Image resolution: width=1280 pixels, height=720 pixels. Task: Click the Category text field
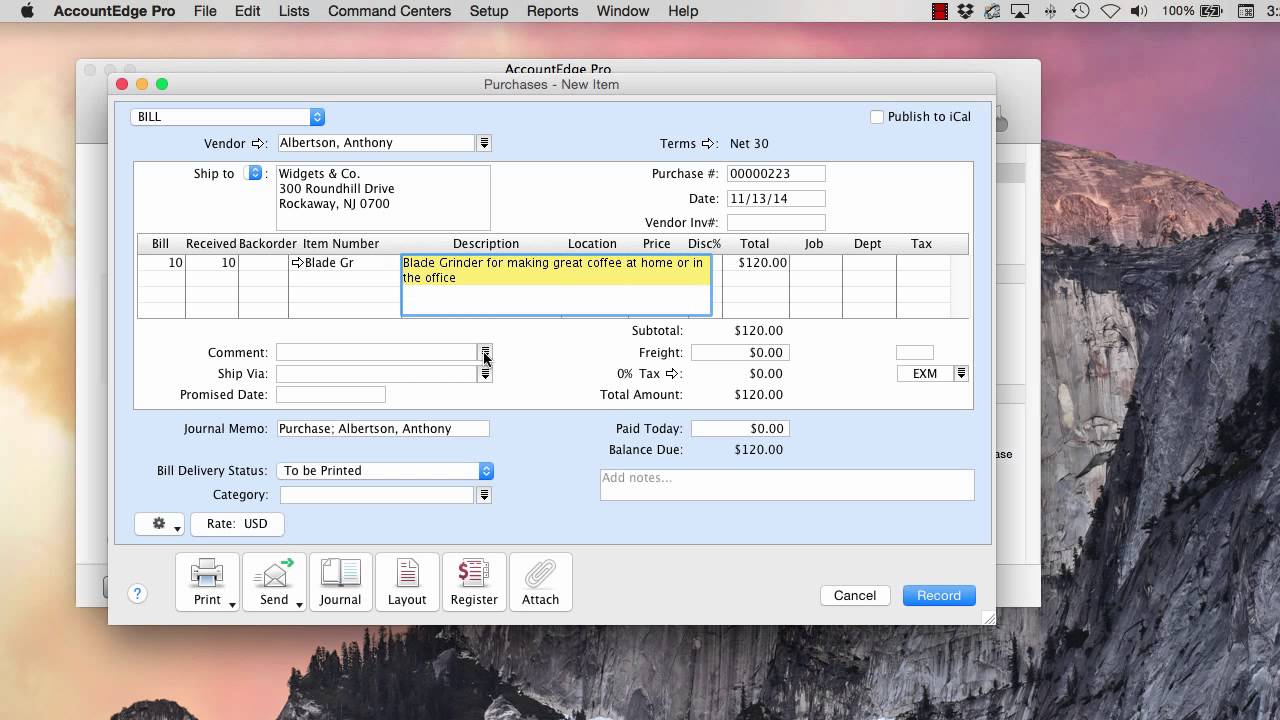coord(377,495)
